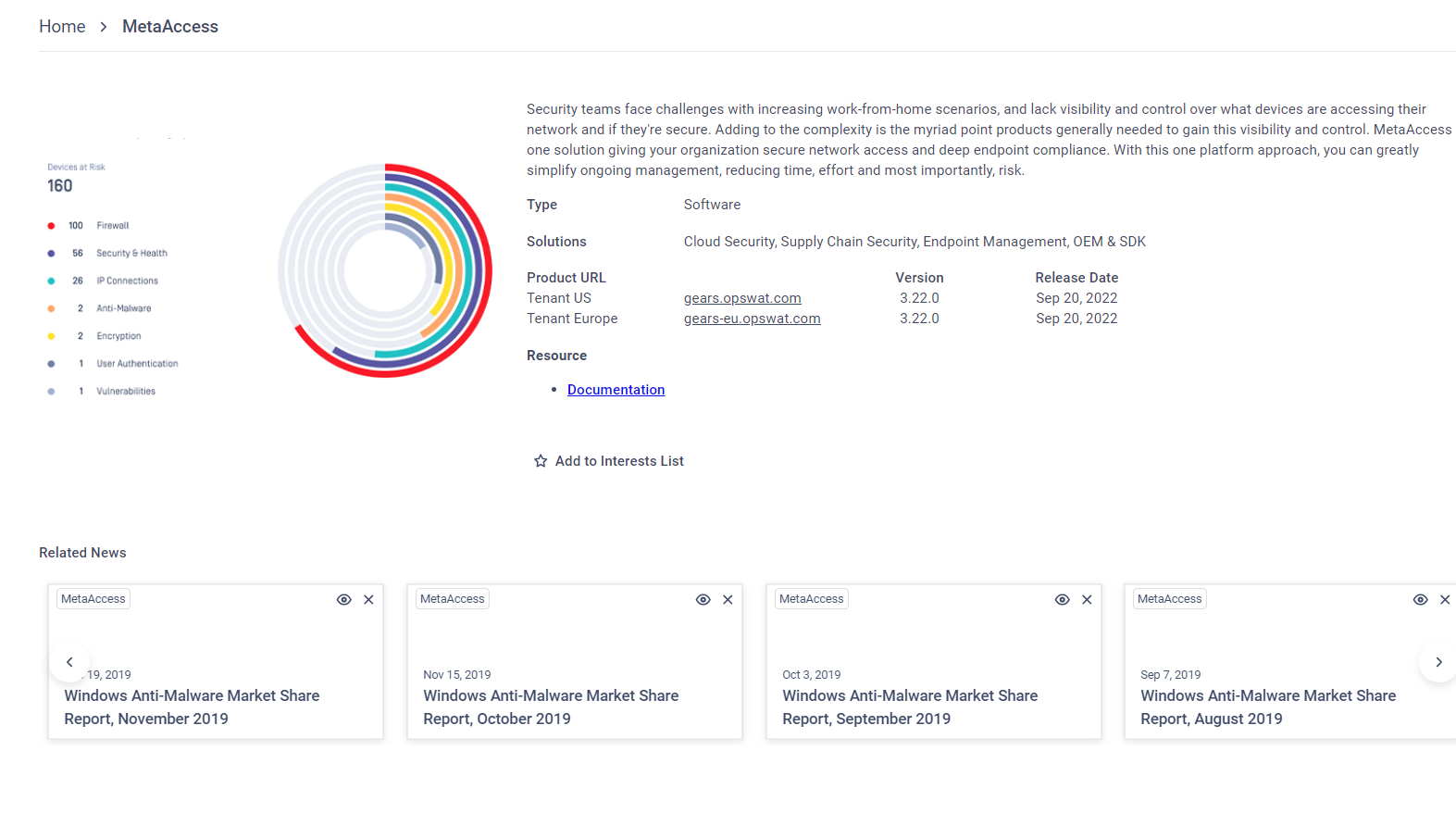Toggle eye icon on October 2019 report card
The image size is (1456, 813).
coord(703,600)
